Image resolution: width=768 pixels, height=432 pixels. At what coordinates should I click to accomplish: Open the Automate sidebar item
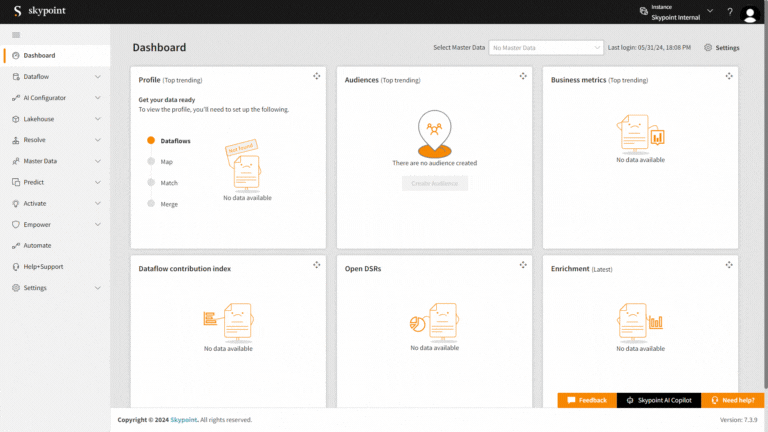pyautogui.click(x=37, y=245)
